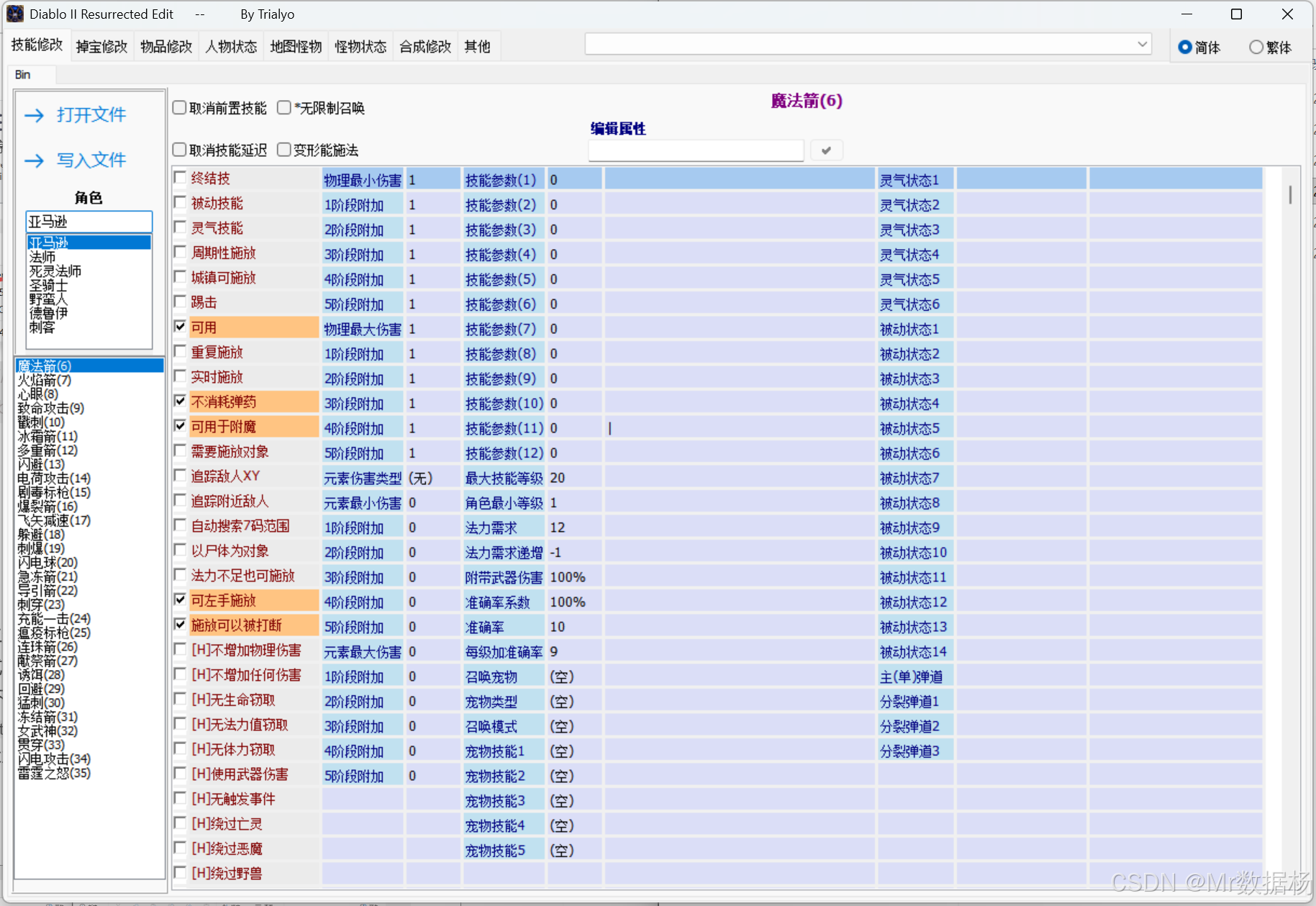Click the Diablo II Resurrected Edit app icon
Screen dimensions: 1316x906
[15, 14]
